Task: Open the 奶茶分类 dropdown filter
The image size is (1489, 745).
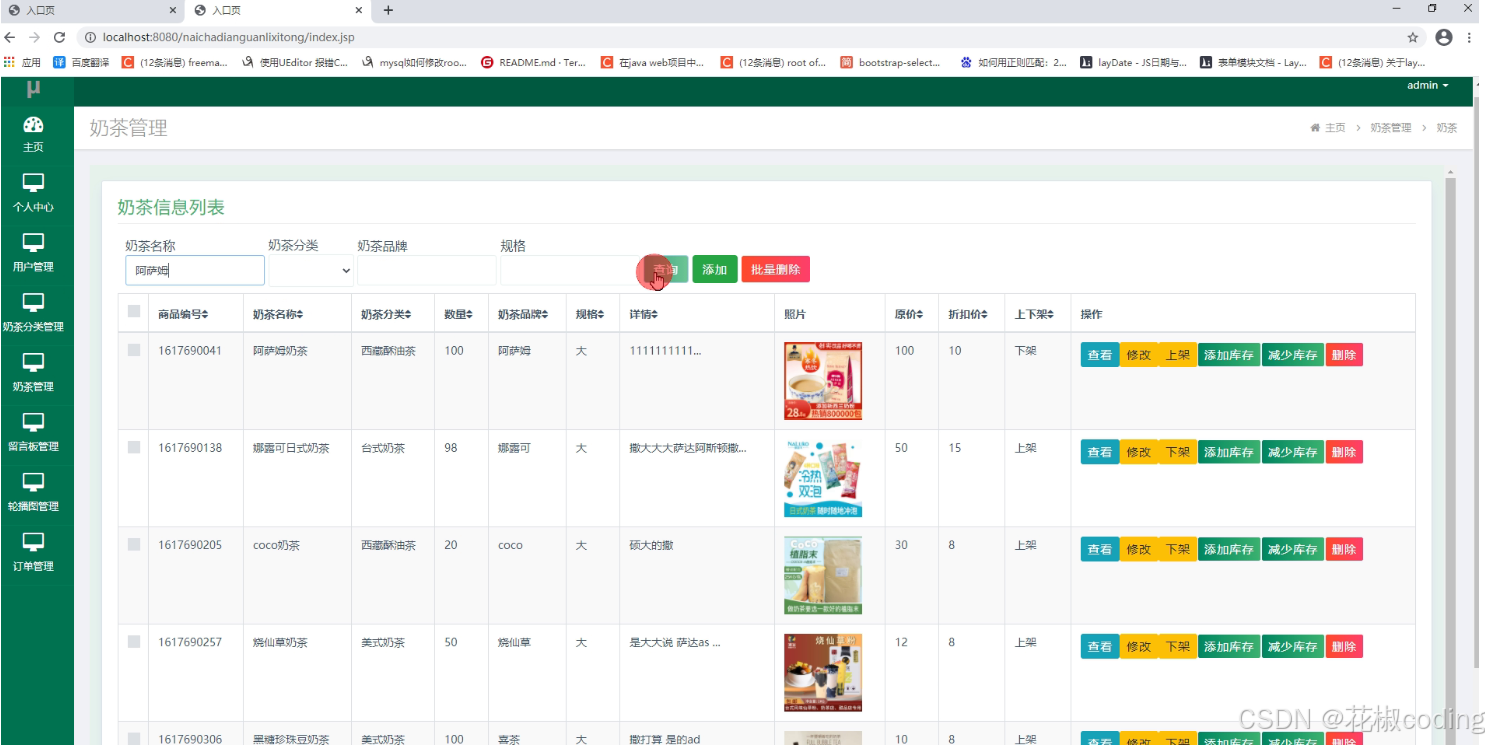Action: pos(310,270)
